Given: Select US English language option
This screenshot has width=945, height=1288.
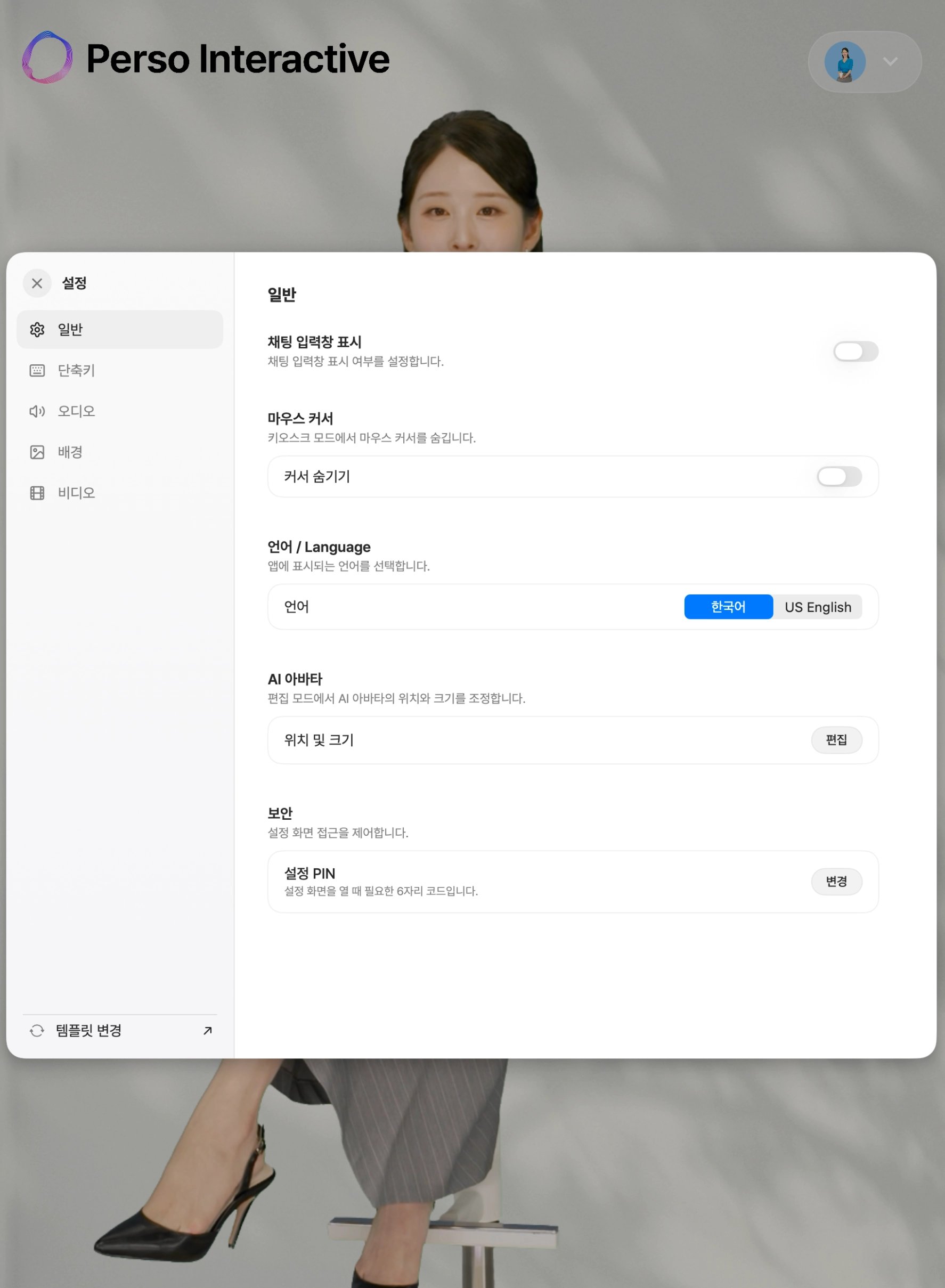Looking at the screenshot, I should [818, 607].
